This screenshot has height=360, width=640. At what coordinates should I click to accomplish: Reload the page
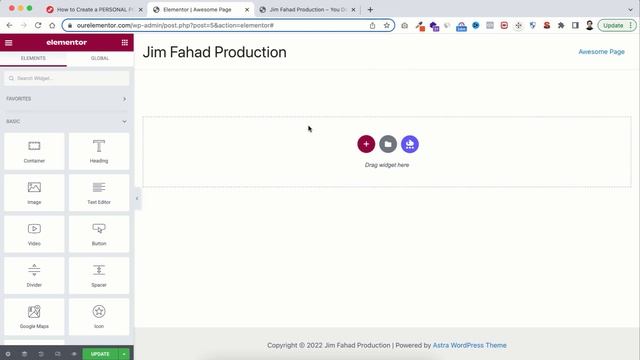coord(38,25)
